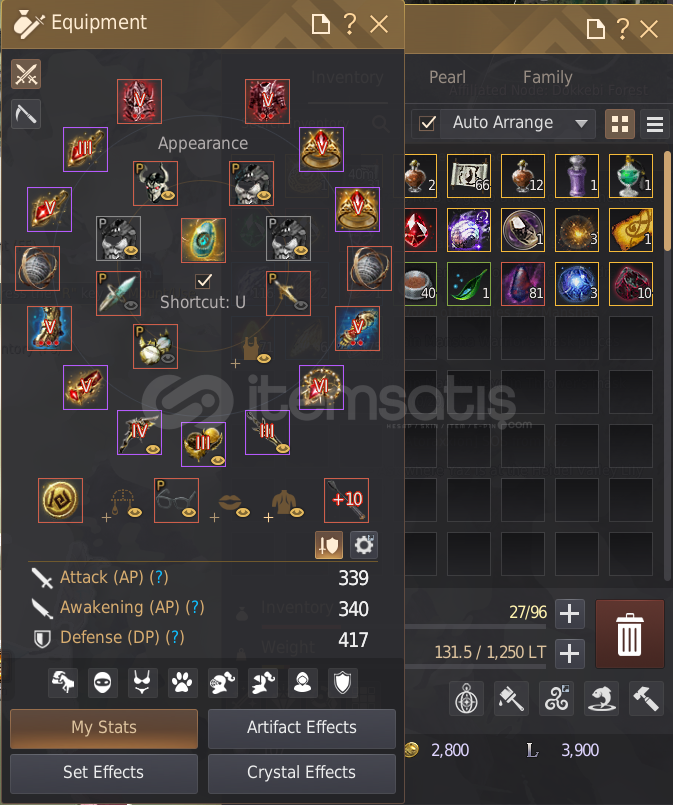Image resolution: width=673 pixels, height=805 pixels.
Task: Show Crystal Effects
Action: 302,773
